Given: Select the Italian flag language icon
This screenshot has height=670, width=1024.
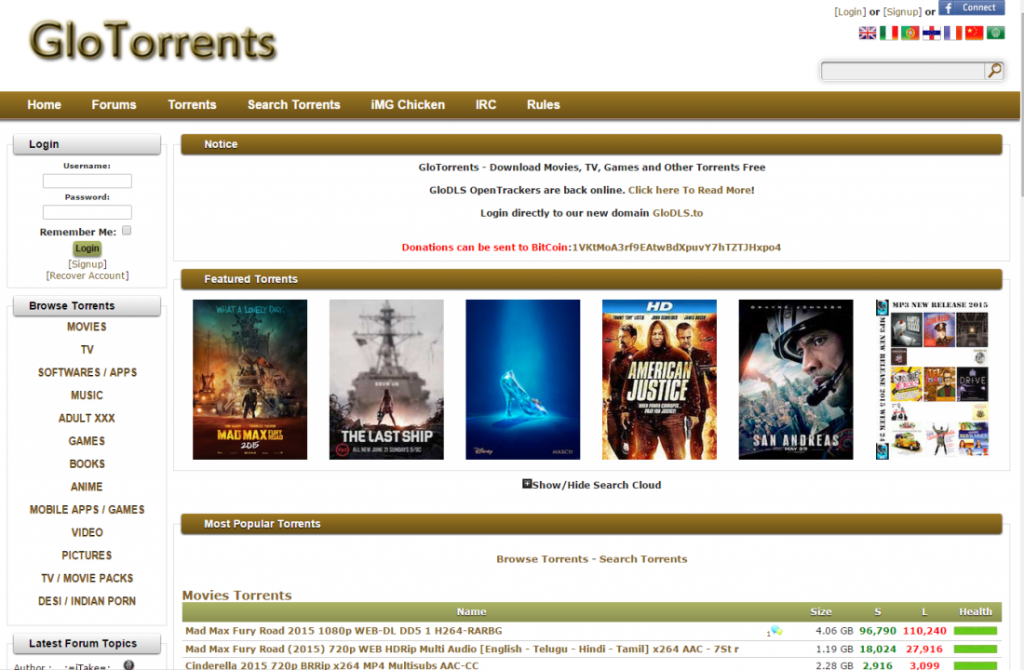Looking at the screenshot, I should point(888,33).
